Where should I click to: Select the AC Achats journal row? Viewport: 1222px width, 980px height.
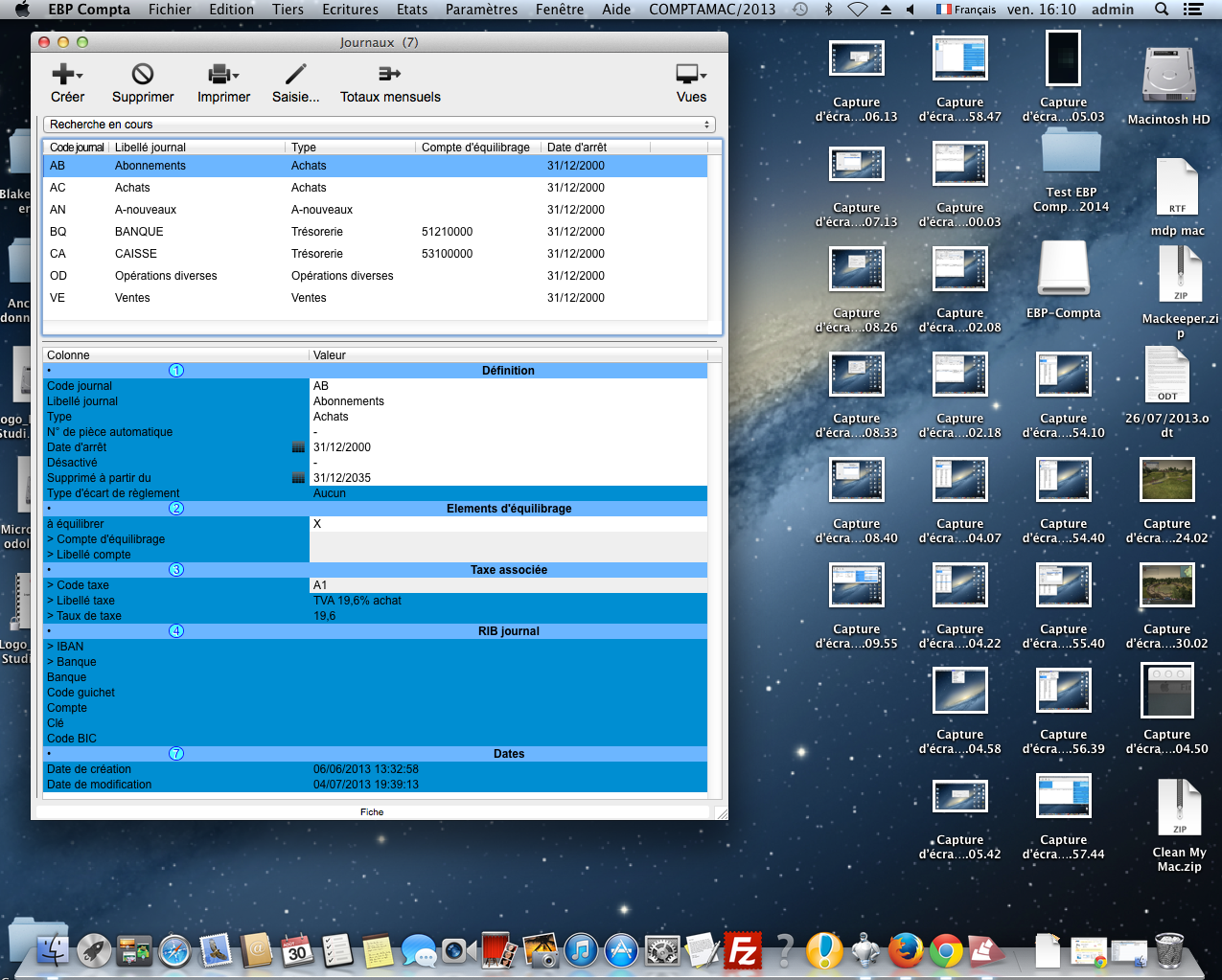376,188
